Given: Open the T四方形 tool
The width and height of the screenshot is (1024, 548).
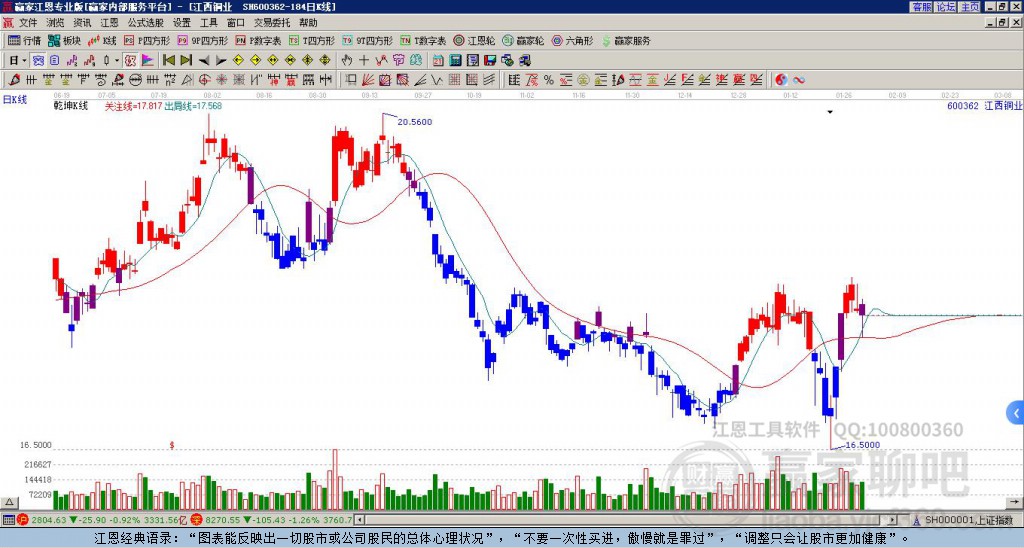Looking at the screenshot, I should [x=312, y=40].
